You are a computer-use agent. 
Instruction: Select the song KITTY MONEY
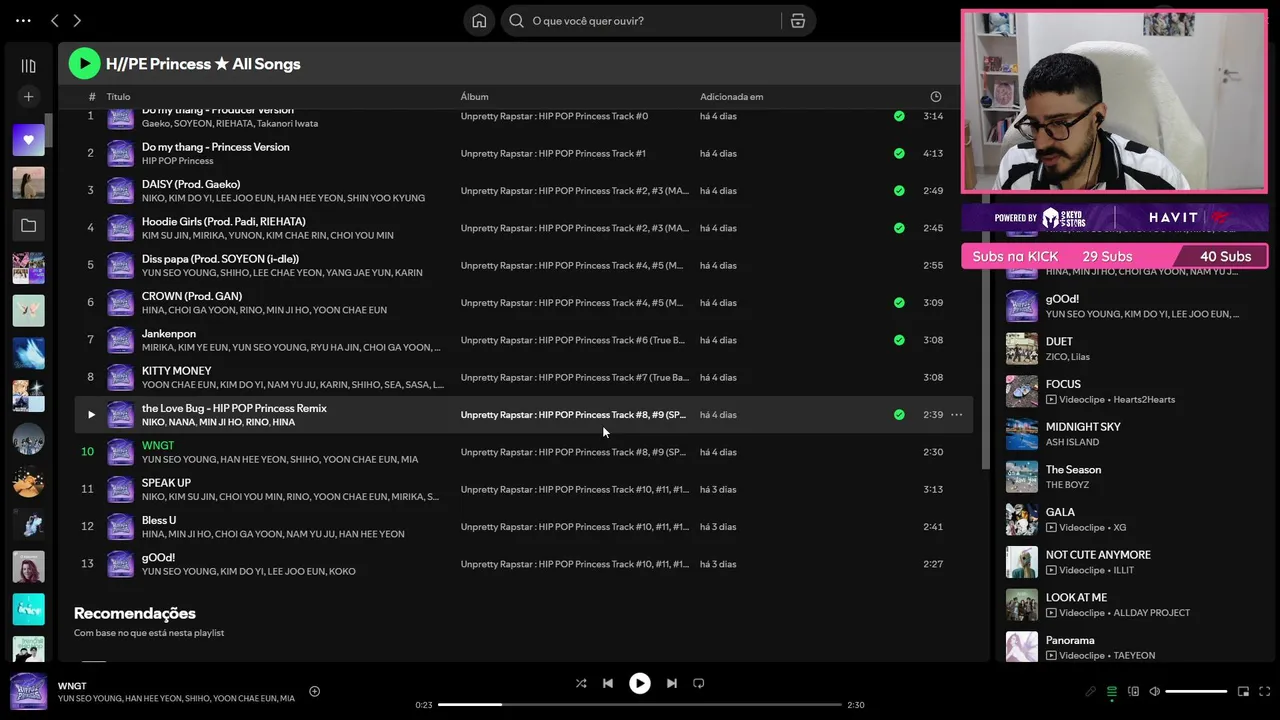coord(176,371)
